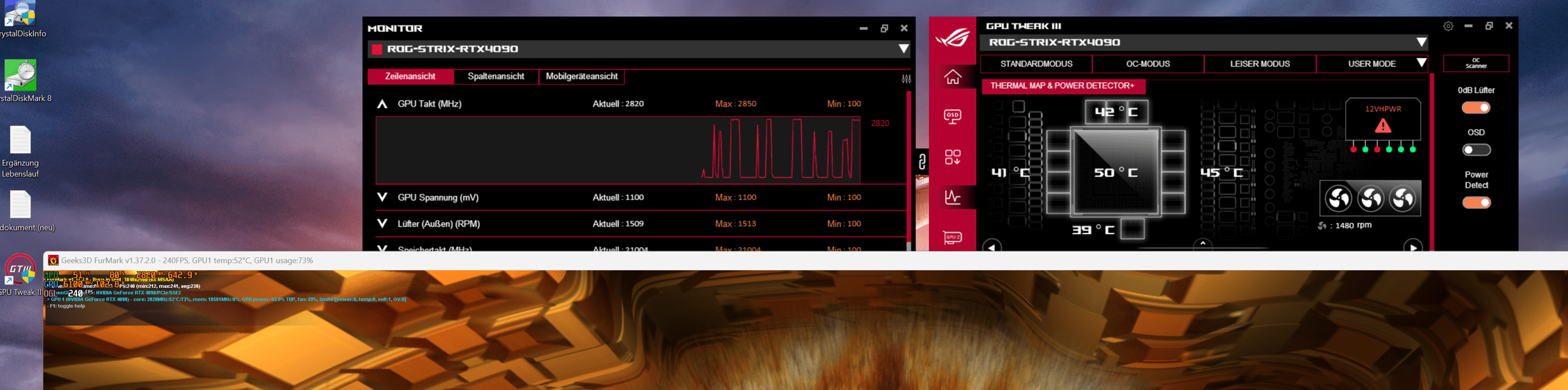Click Aktuell : 1100 voltage value
Screen dimensions: 1568x390
pyautogui.click(x=618, y=197)
